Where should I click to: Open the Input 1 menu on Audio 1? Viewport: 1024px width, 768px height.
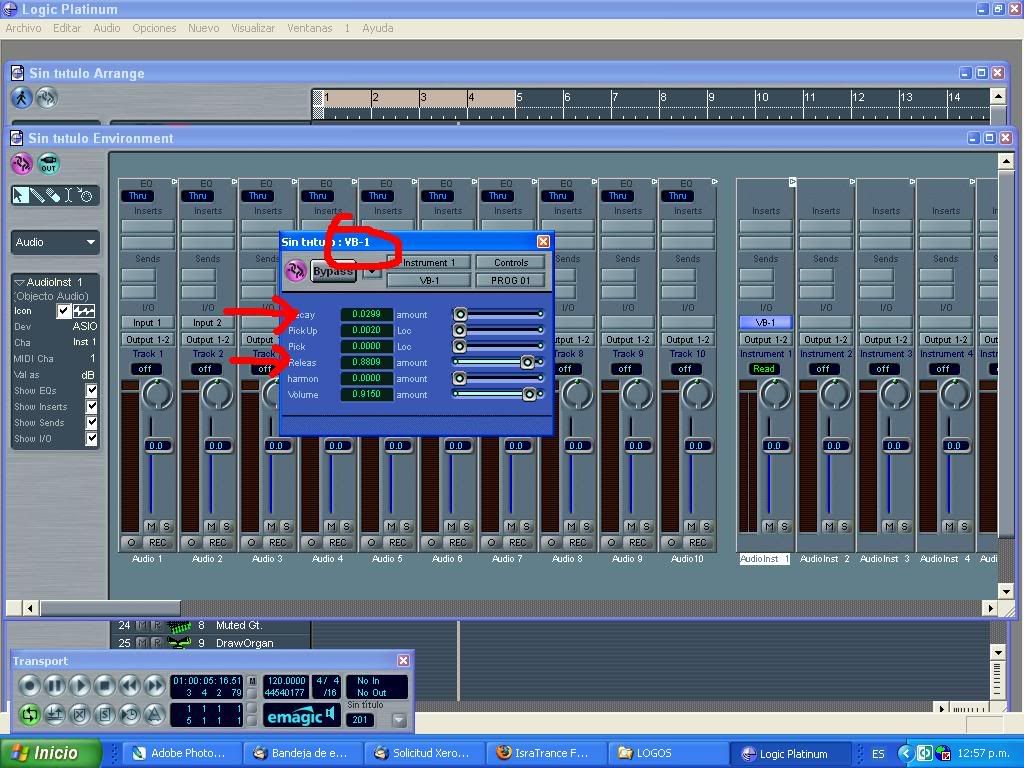(148, 323)
